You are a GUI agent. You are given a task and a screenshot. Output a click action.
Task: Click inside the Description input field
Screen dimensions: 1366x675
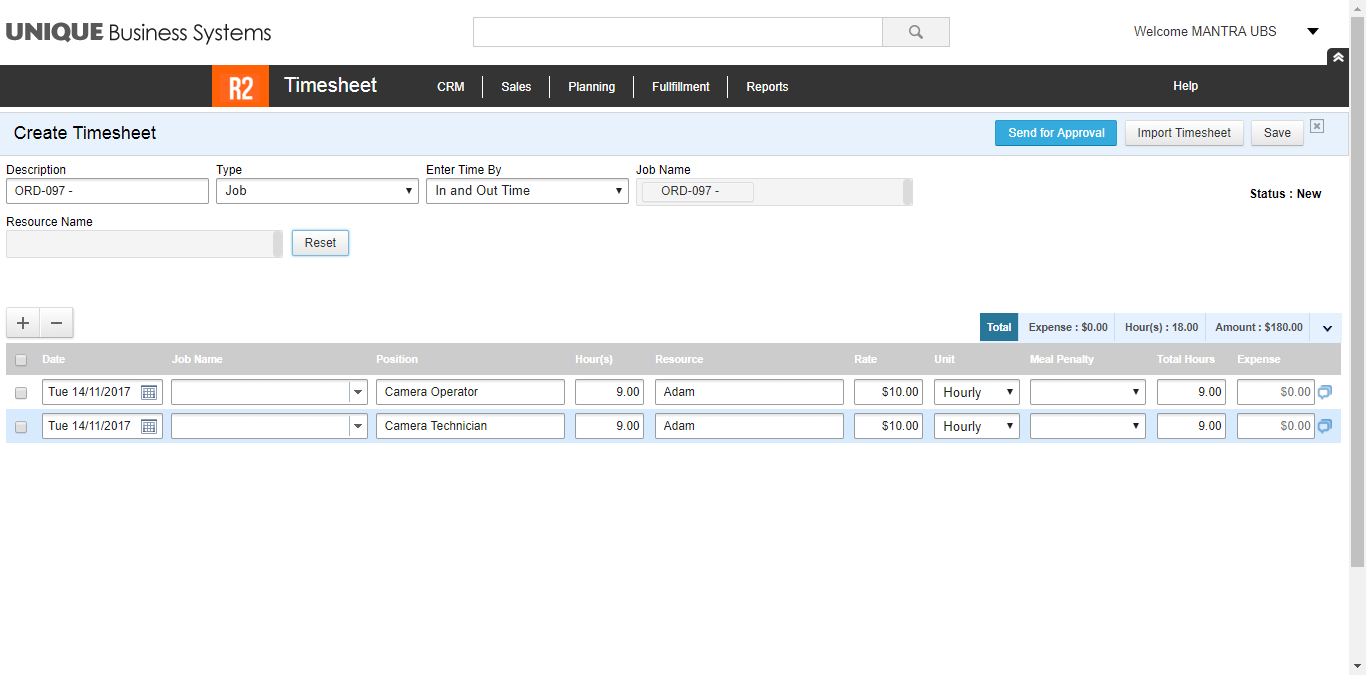[x=107, y=190]
